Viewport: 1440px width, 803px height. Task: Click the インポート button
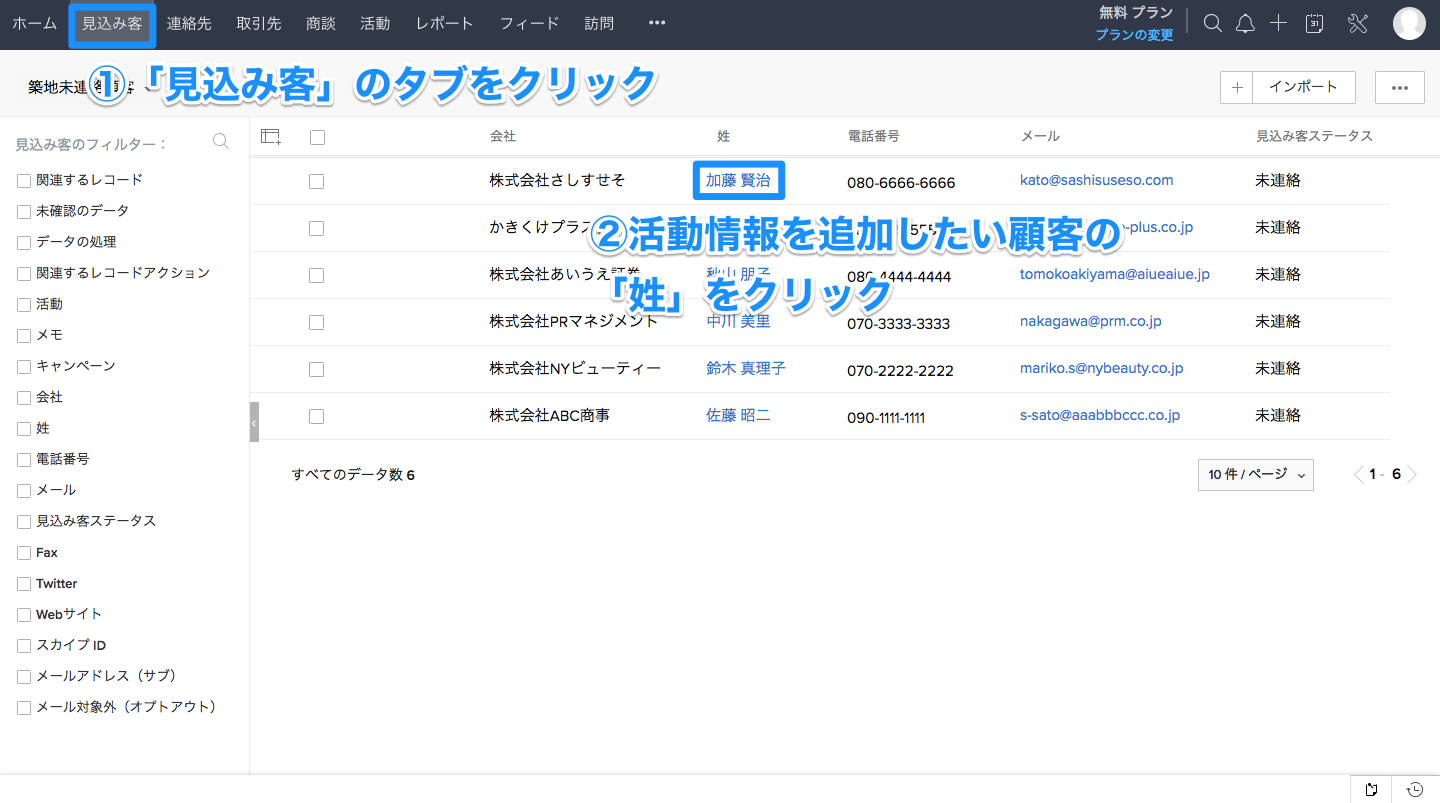pyautogui.click(x=1303, y=87)
